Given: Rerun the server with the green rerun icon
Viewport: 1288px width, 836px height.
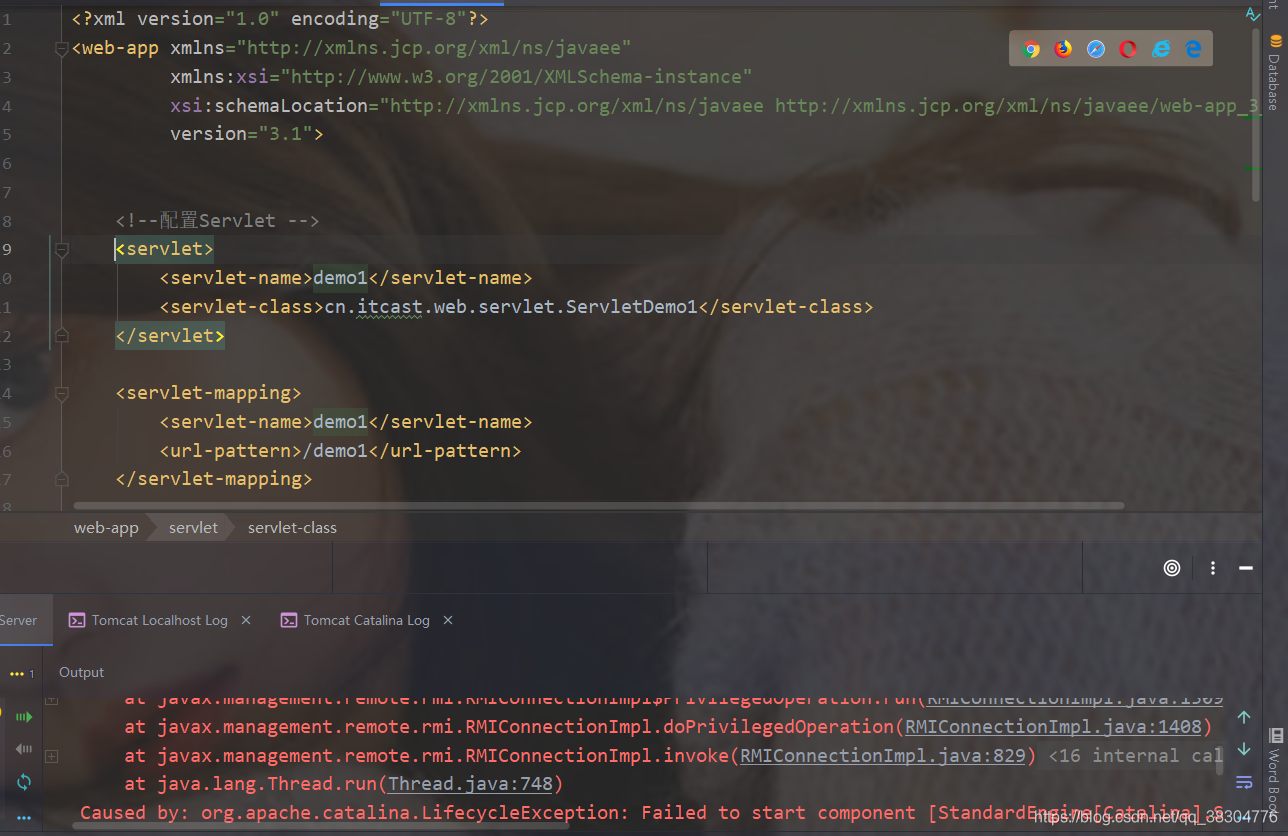Looking at the screenshot, I should 23,716.
